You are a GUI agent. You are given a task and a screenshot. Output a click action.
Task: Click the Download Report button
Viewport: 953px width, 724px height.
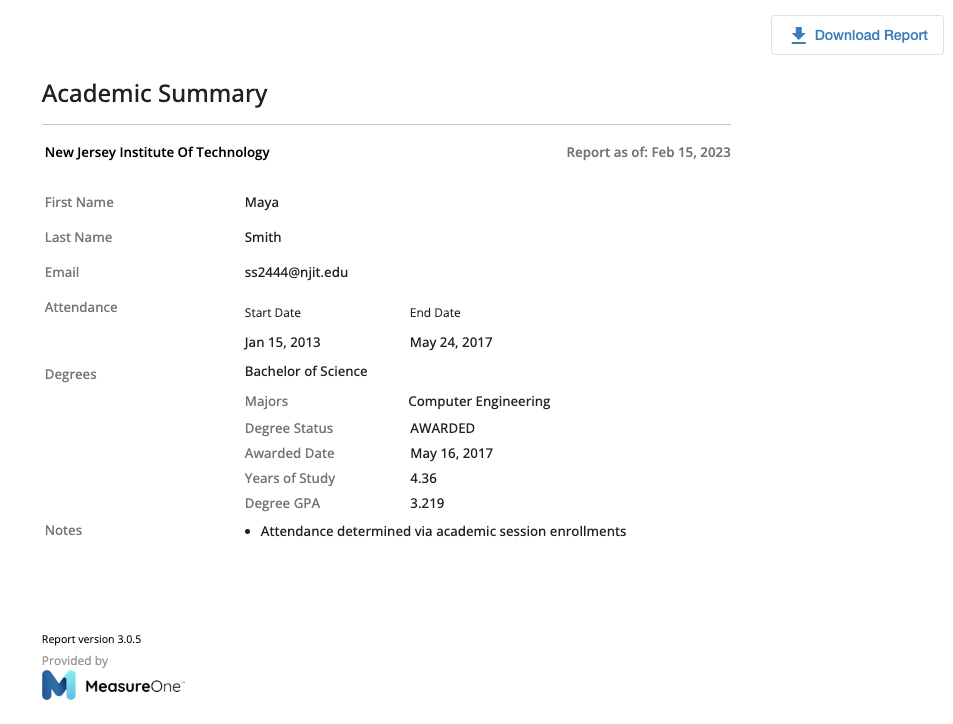tap(857, 35)
